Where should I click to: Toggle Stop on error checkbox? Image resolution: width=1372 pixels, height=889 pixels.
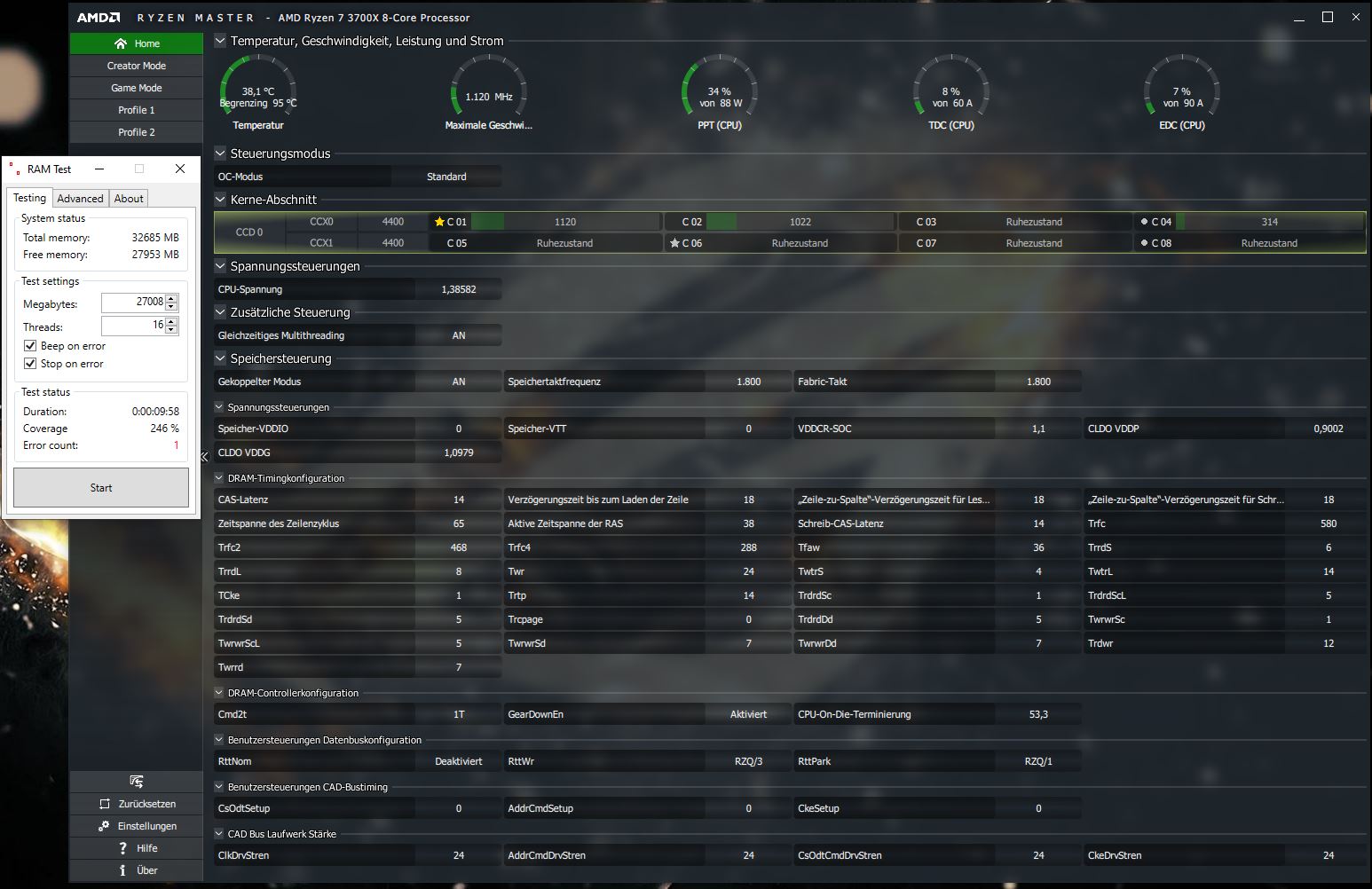coord(30,364)
